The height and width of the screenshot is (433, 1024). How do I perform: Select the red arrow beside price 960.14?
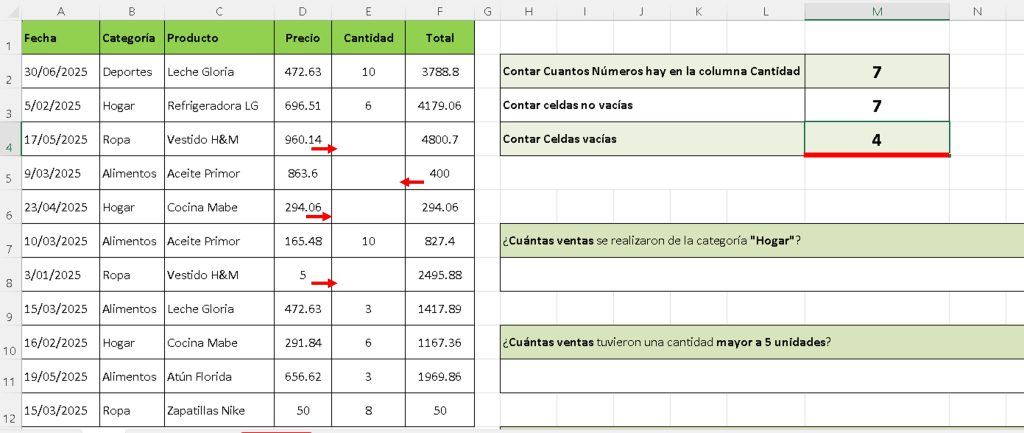pos(324,149)
